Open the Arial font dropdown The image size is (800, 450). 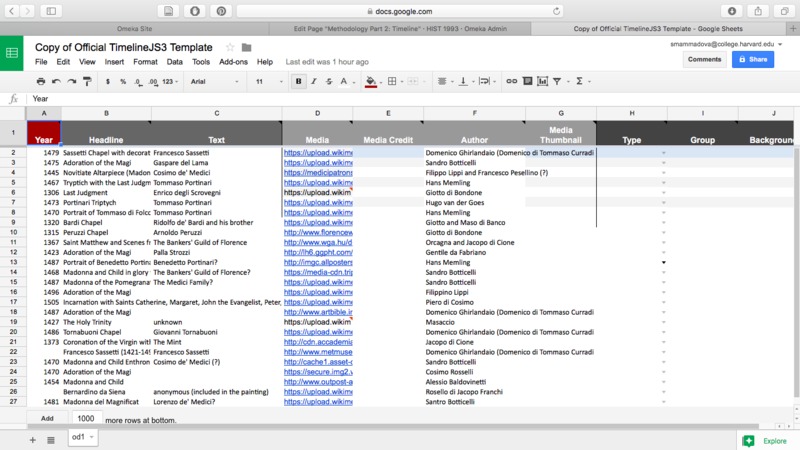tap(214, 81)
